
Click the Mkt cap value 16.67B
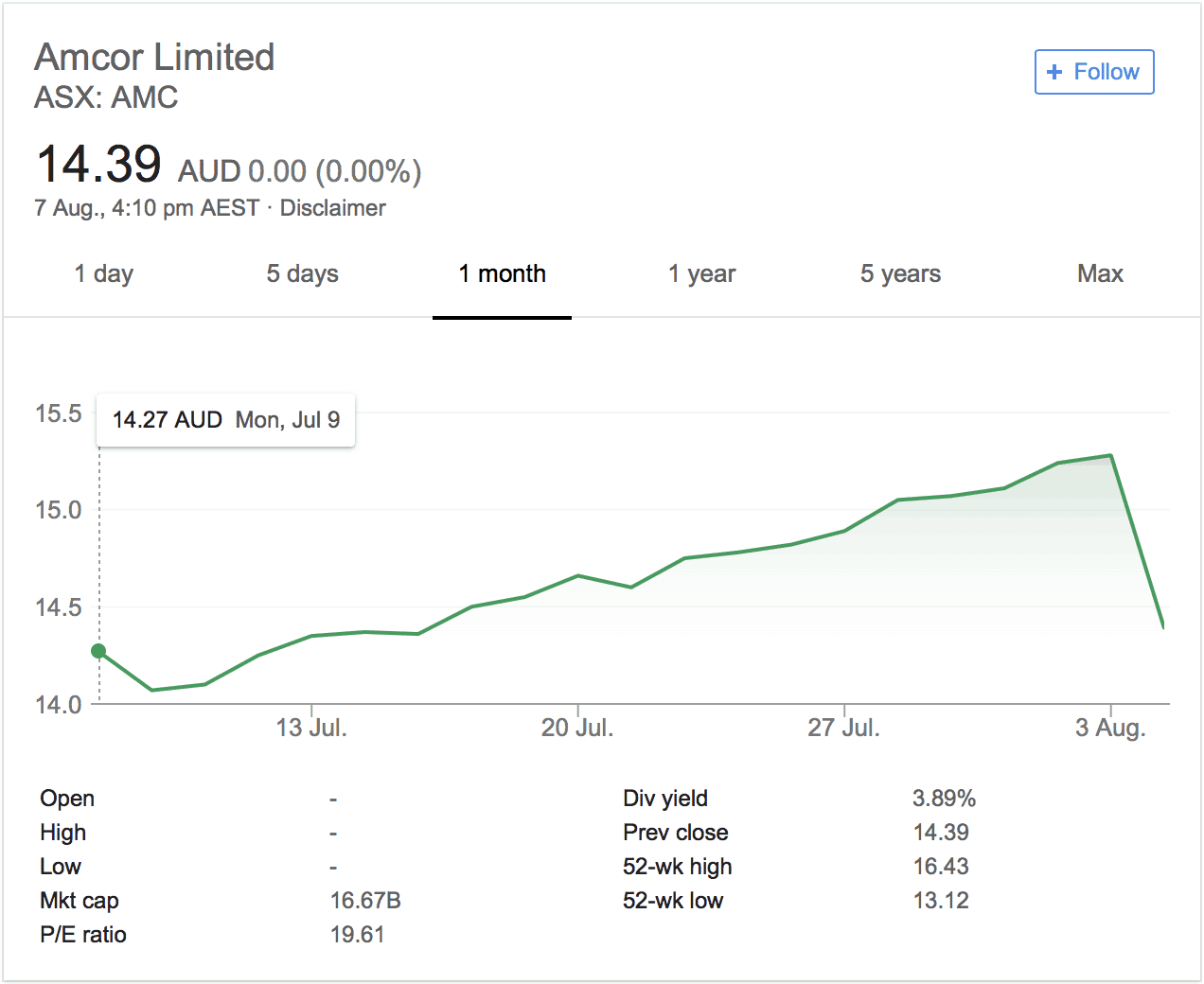coord(365,901)
